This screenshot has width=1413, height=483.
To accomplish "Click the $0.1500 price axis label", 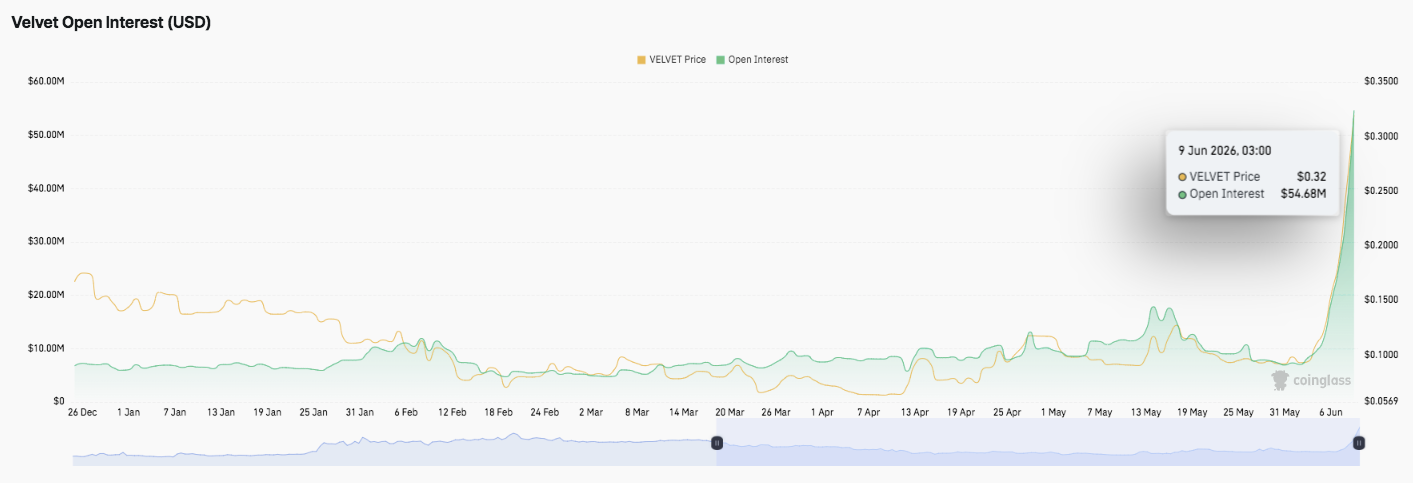I will coord(1380,300).
